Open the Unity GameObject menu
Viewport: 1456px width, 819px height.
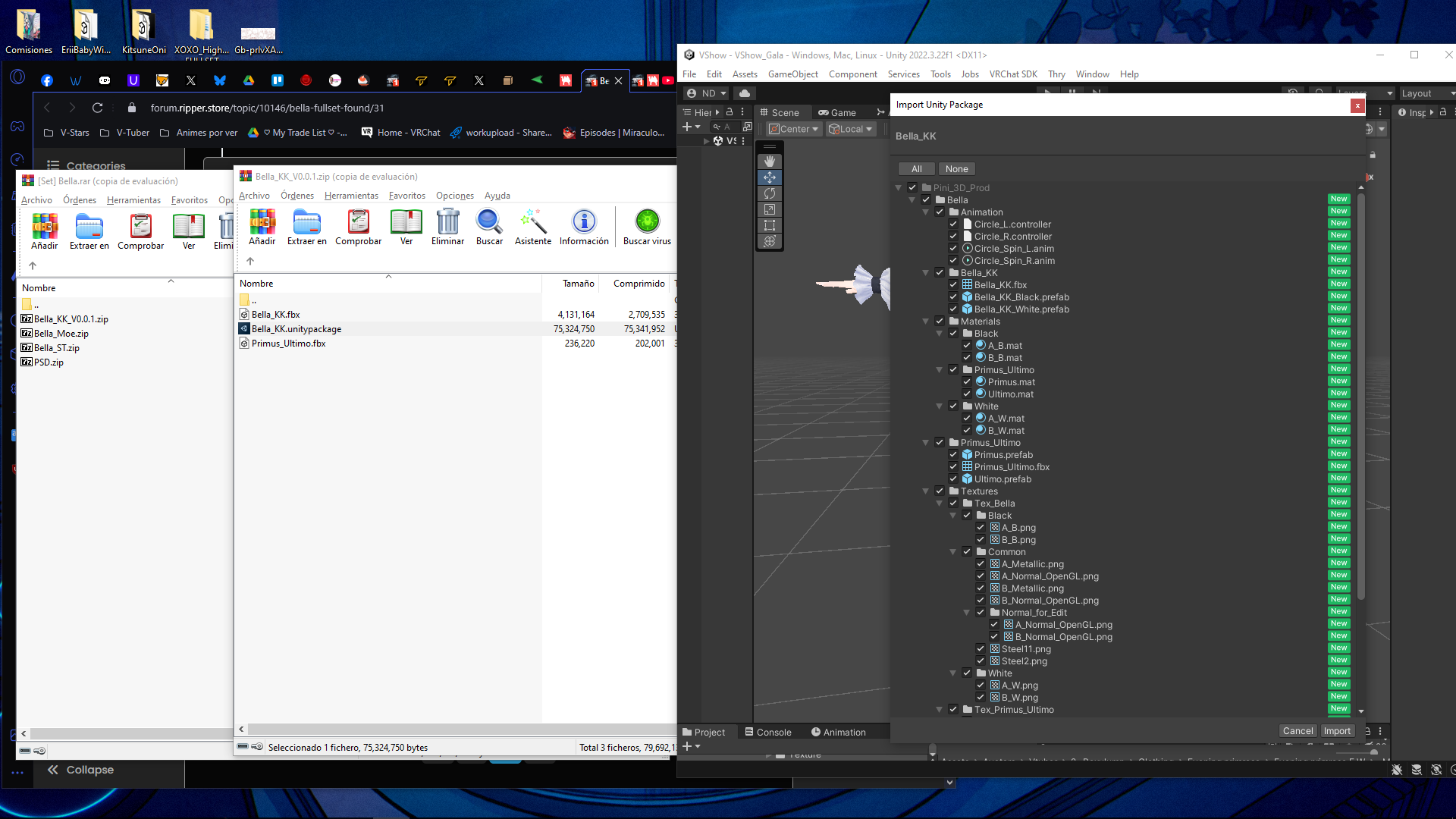pyautogui.click(x=792, y=74)
